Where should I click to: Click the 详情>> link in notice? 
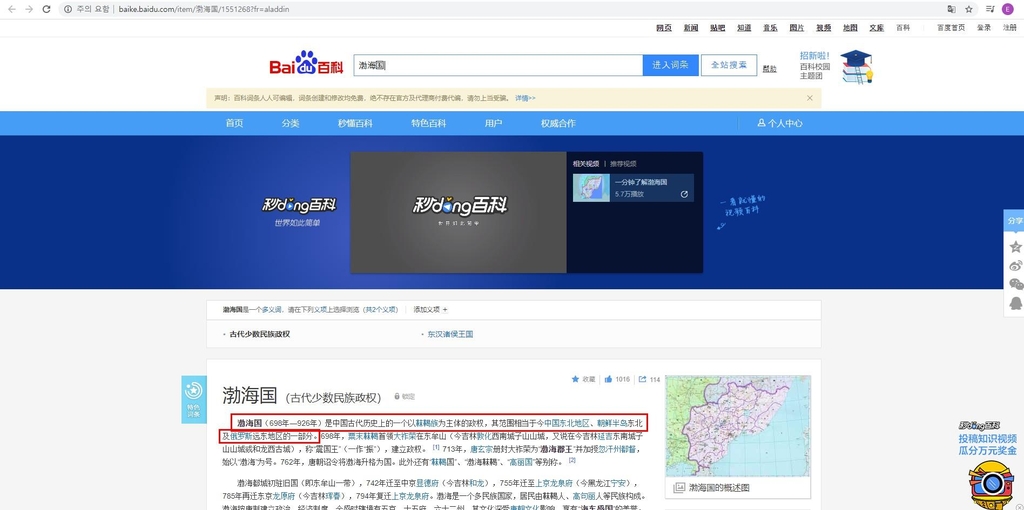pyautogui.click(x=525, y=98)
